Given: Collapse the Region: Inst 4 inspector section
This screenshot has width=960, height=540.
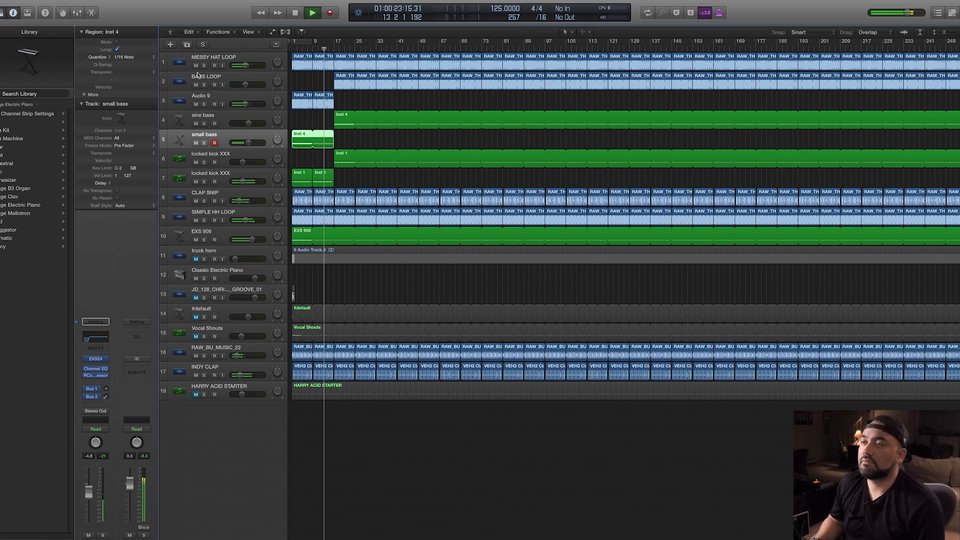Looking at the screenshot, I should coord(81,32).
